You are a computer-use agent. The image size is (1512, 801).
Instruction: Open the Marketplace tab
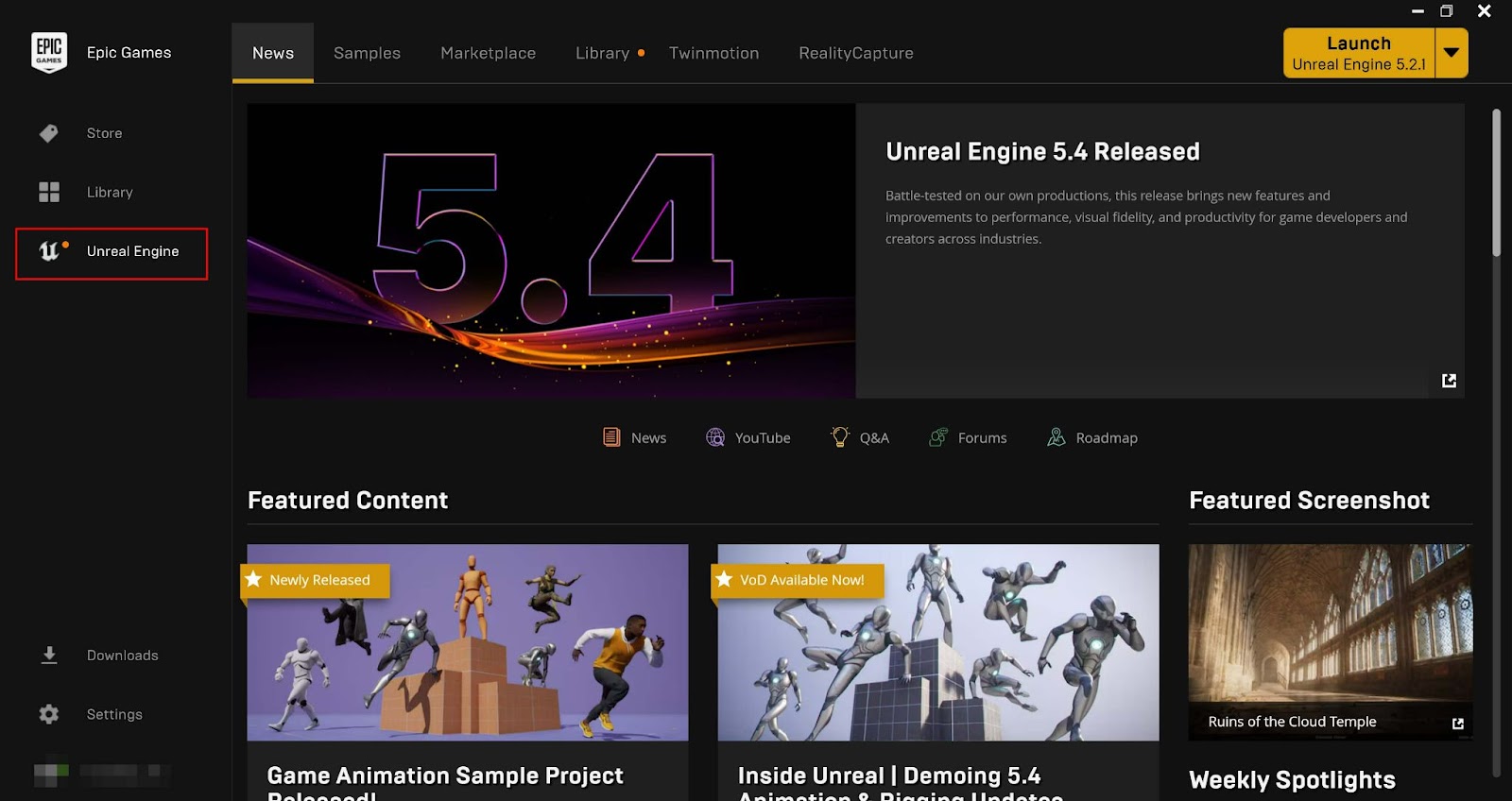coord(488,53)
